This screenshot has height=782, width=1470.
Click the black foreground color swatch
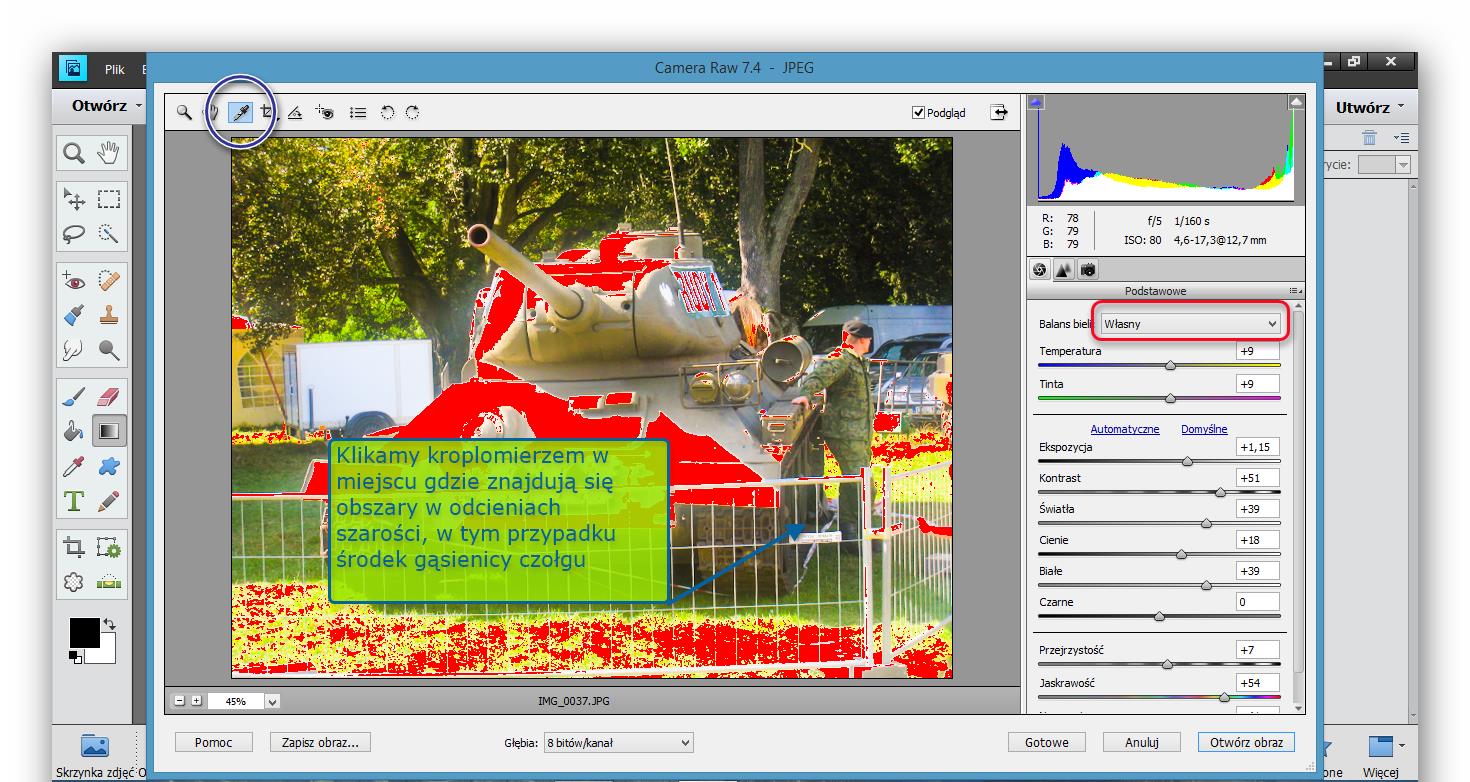[84, 633]
